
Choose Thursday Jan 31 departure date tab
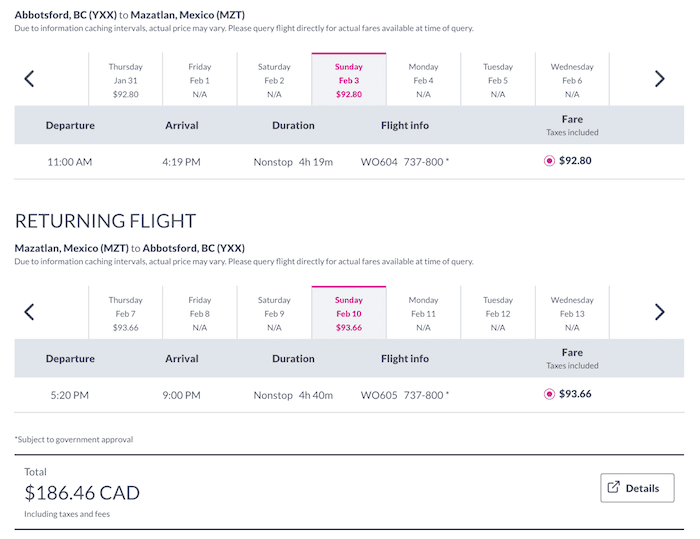[x=125, y=79]
